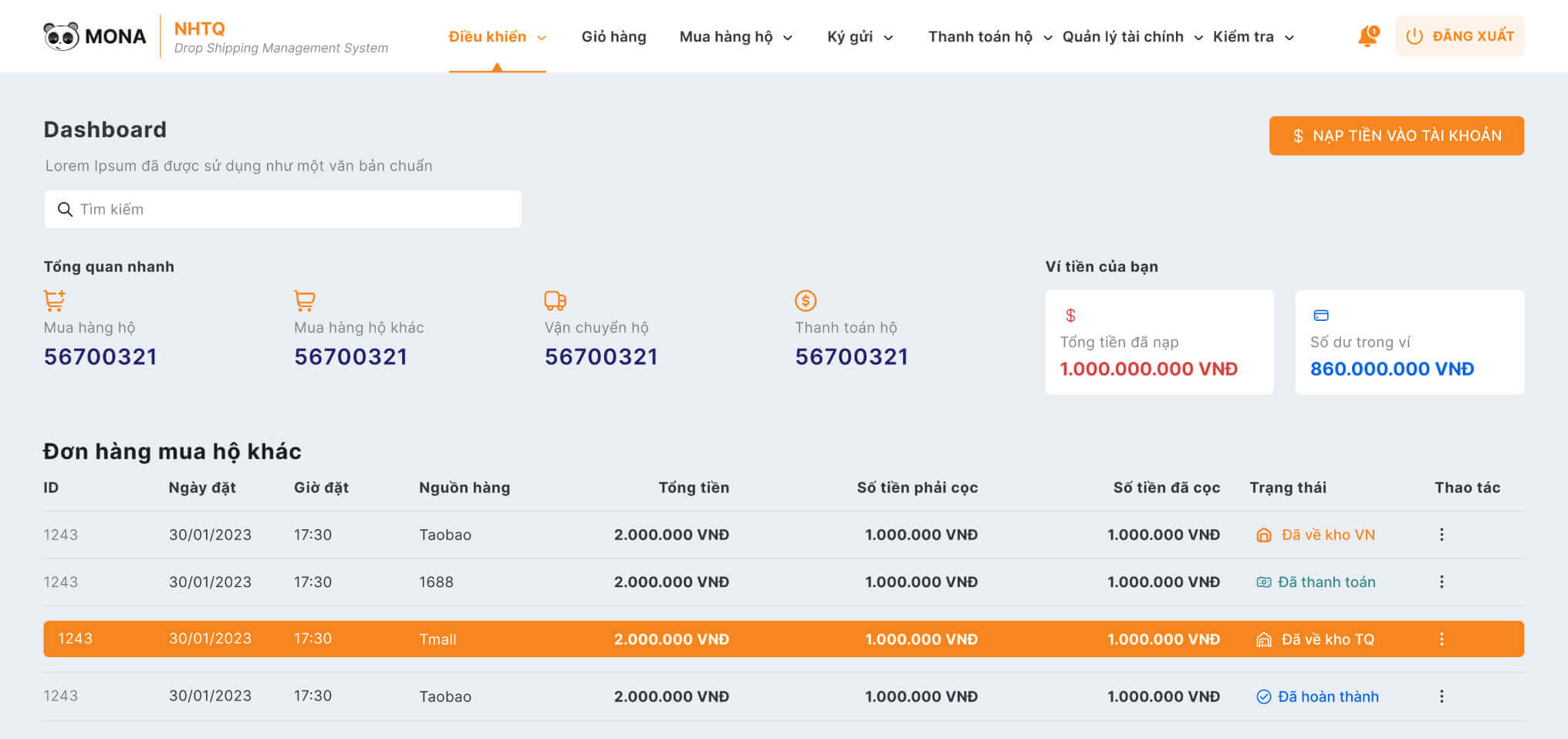
Task: Expand the Ký gửi dropdown menu
Action: (860, 36)
